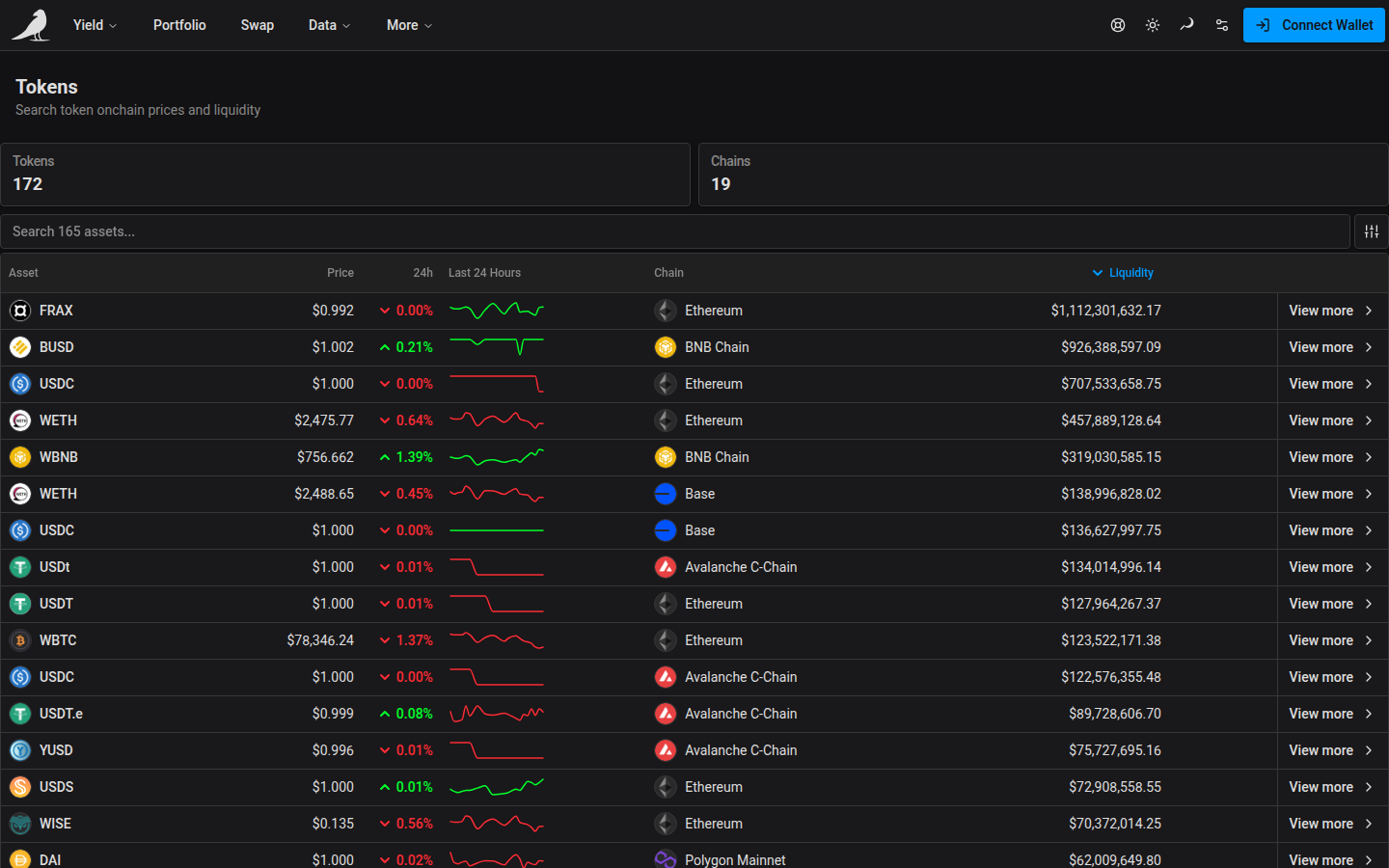This screenshot has height=868, width=1389.
Task: Click the BNB Chain icon in WBNB row
Action: (666, 457)
